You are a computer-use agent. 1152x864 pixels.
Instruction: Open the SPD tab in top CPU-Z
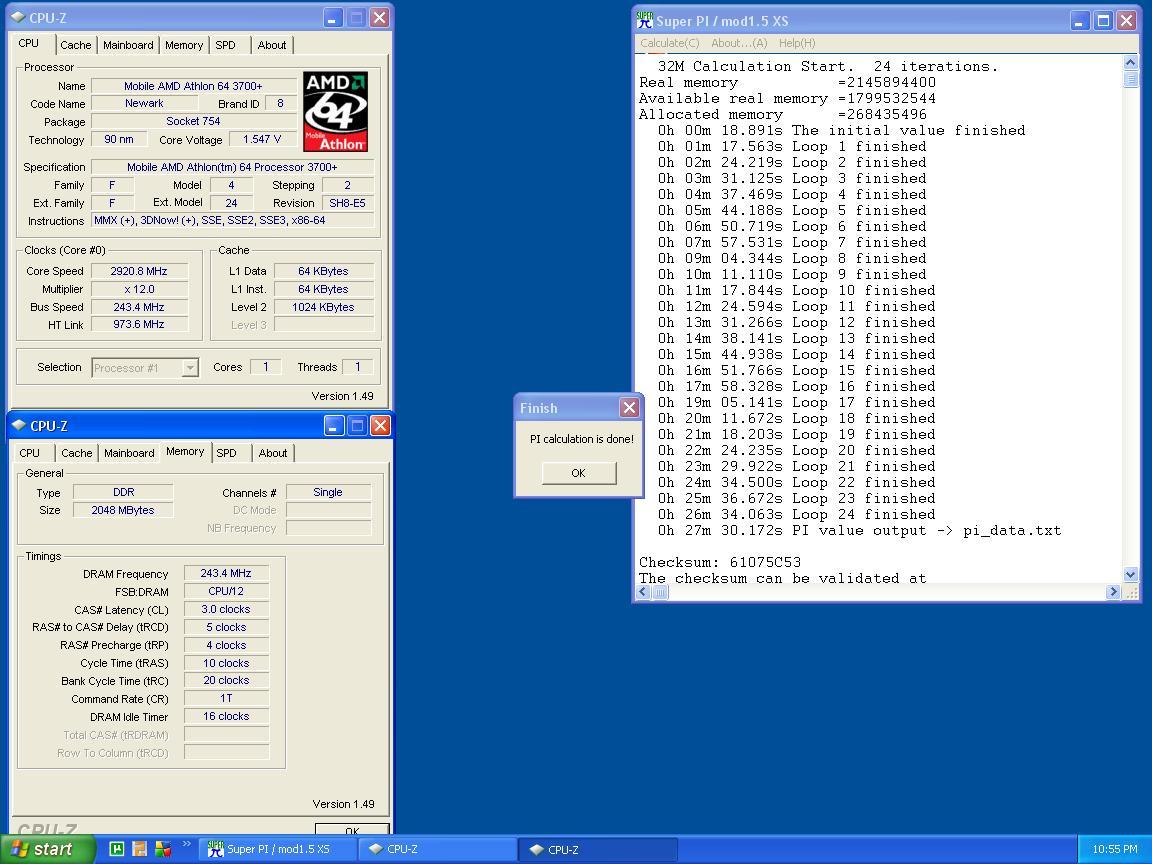[x=226, y=45]
